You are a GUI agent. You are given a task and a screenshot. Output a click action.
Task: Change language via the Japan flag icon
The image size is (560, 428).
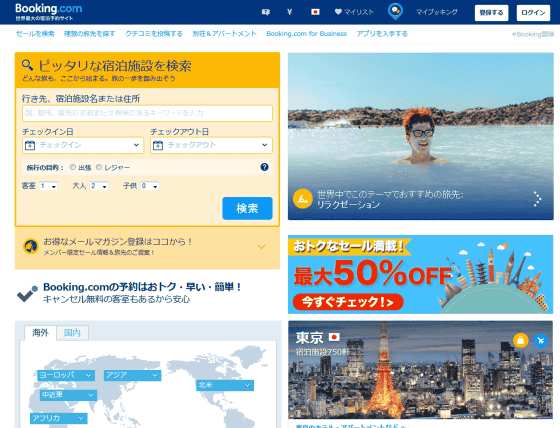(x=315, y=12)
